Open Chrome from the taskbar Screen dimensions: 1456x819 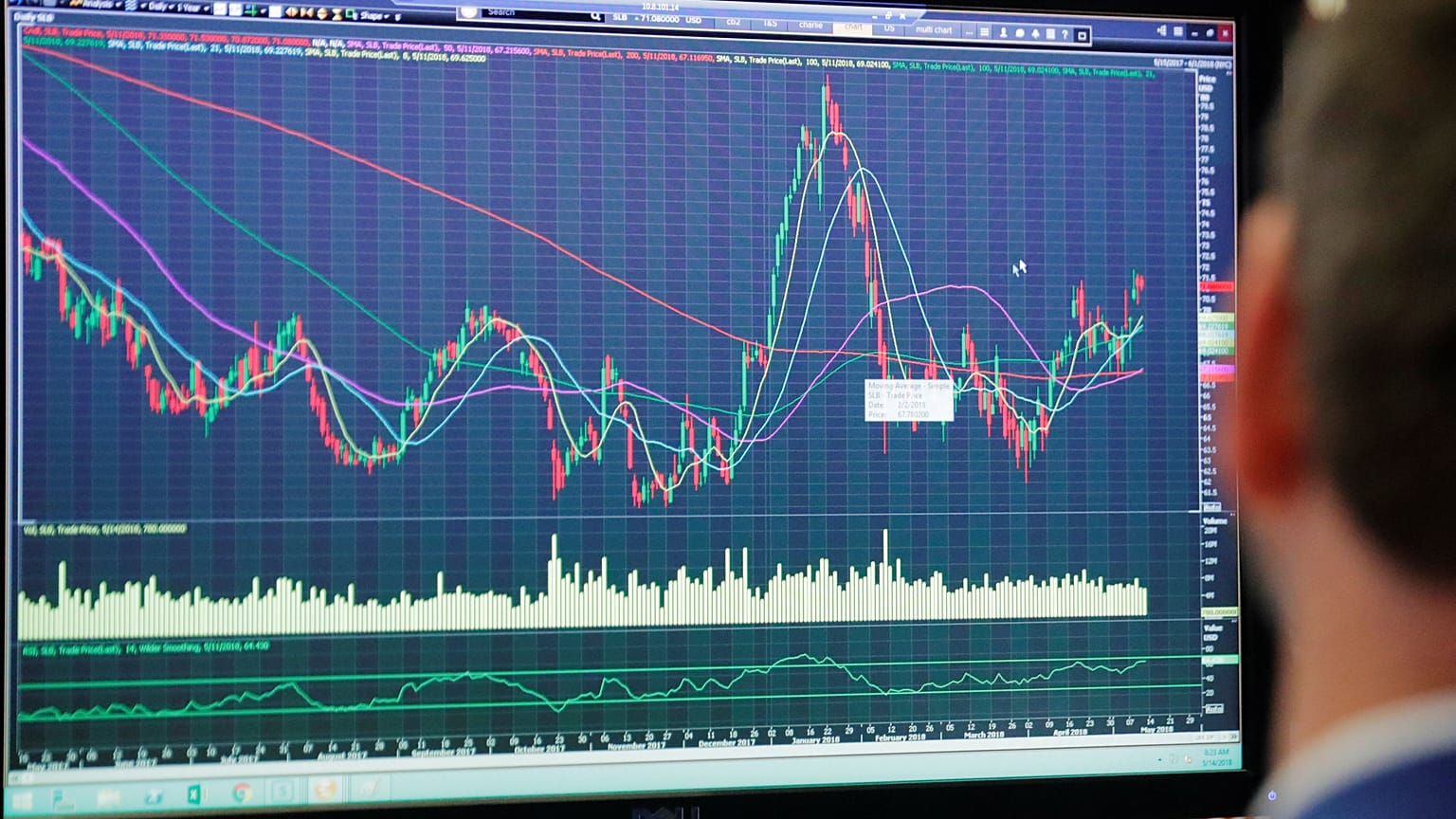242,792
